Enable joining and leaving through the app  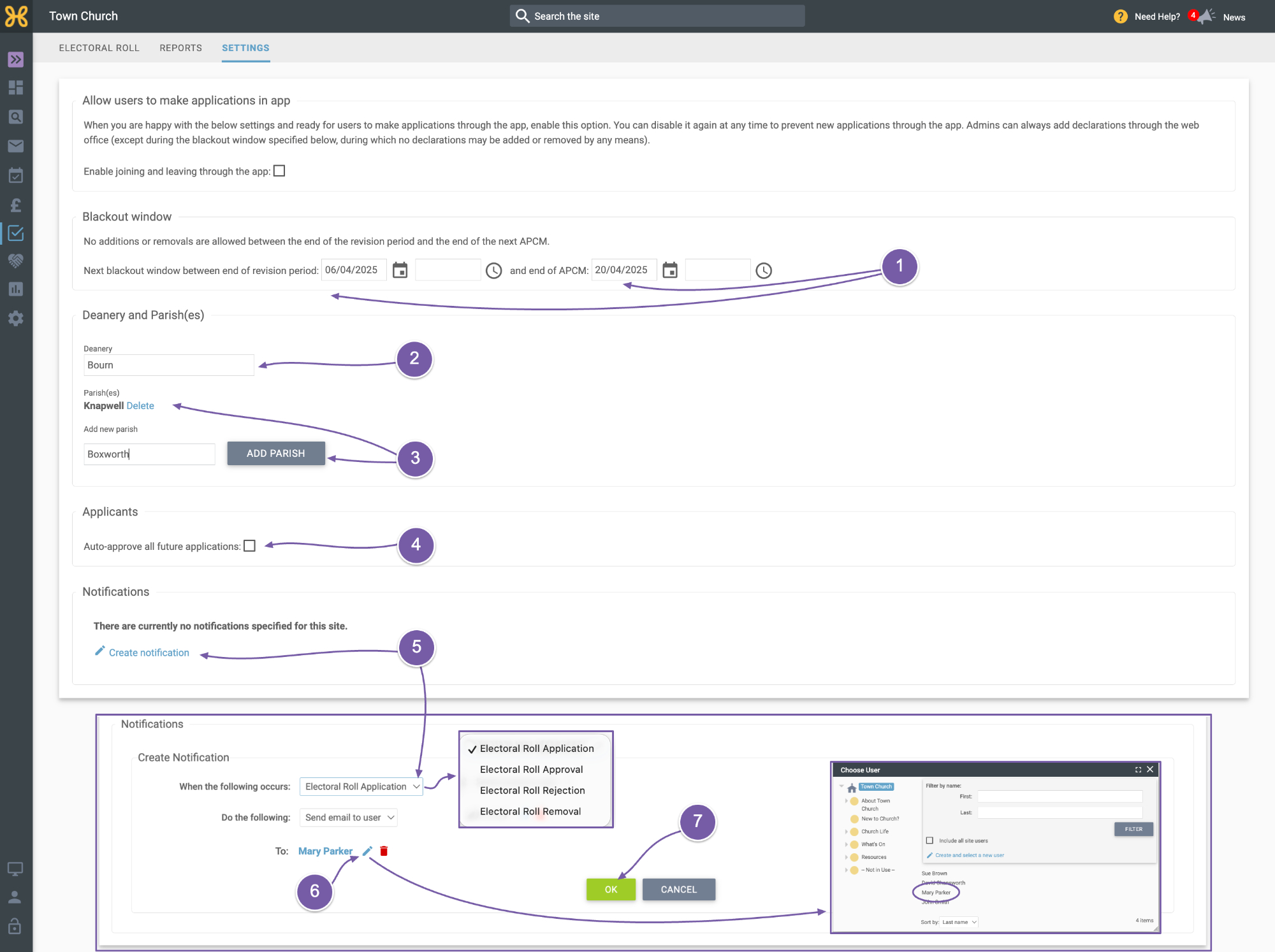click(x=279, y=171)
